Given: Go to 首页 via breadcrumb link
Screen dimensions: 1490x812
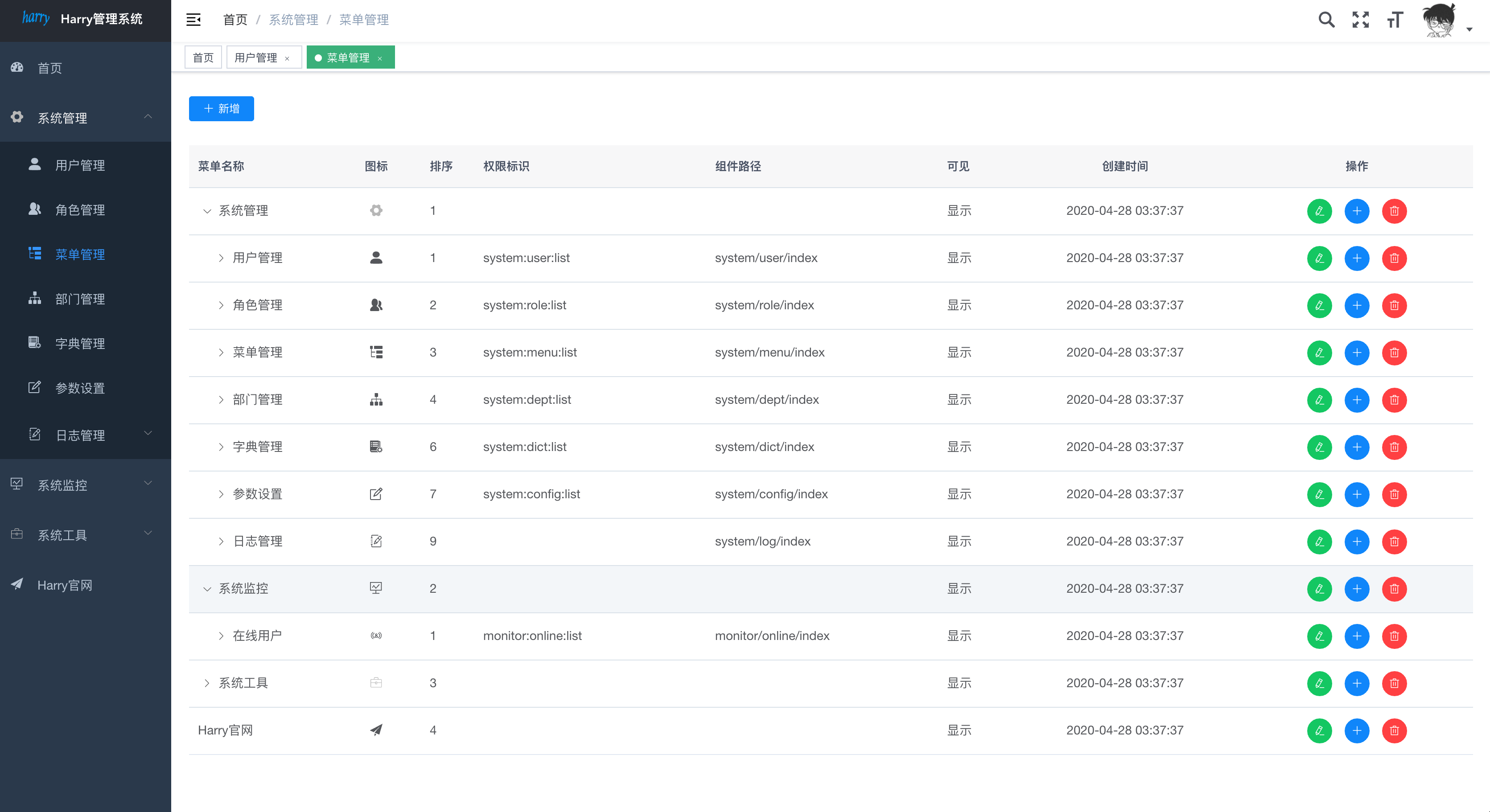Looking at the screenshot, I should [x=235, y=20].
